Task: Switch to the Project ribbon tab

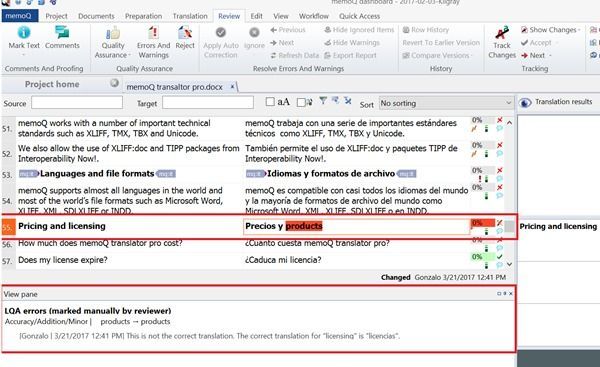Action: coord(56,16)
